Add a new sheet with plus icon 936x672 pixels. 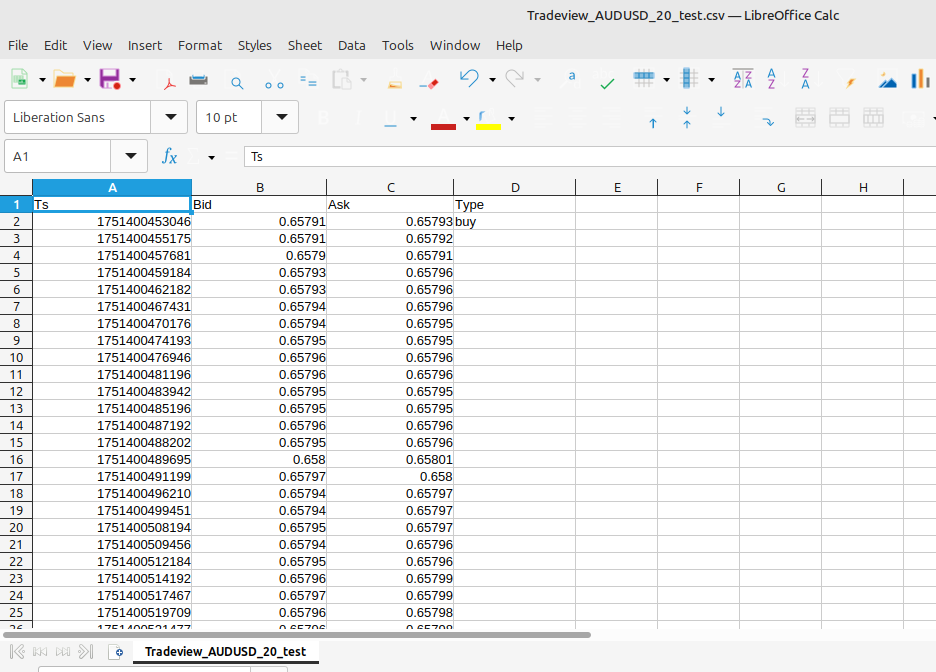click(116, 652)
